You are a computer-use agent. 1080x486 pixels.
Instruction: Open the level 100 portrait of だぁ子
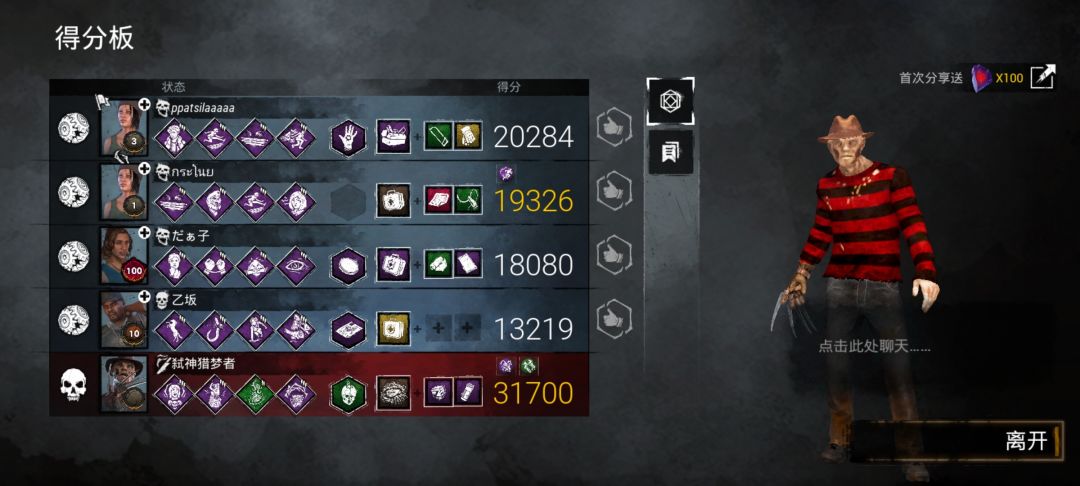point(124,255)
